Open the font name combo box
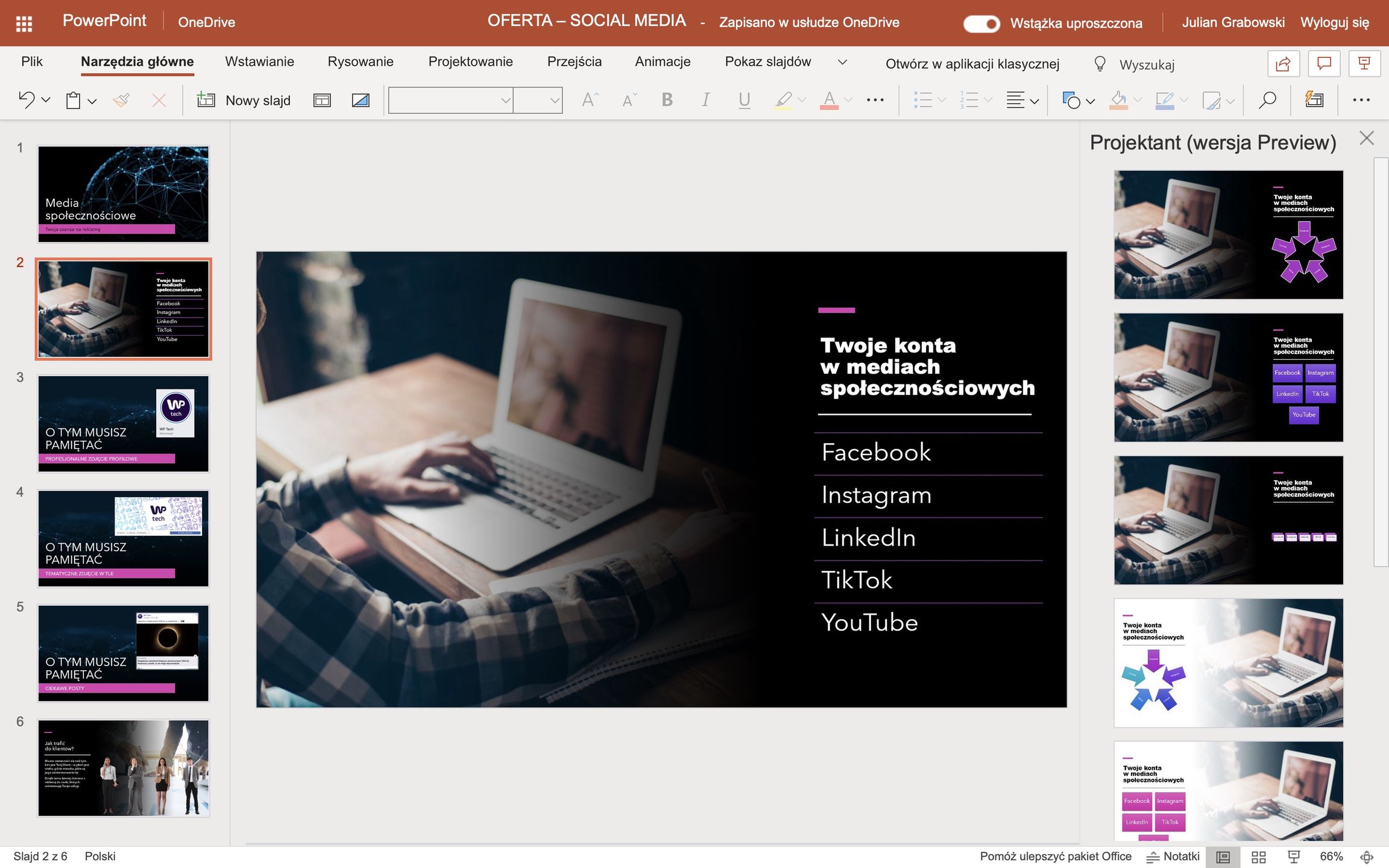This screenshot has width=1389, height=868. (451, 100)
